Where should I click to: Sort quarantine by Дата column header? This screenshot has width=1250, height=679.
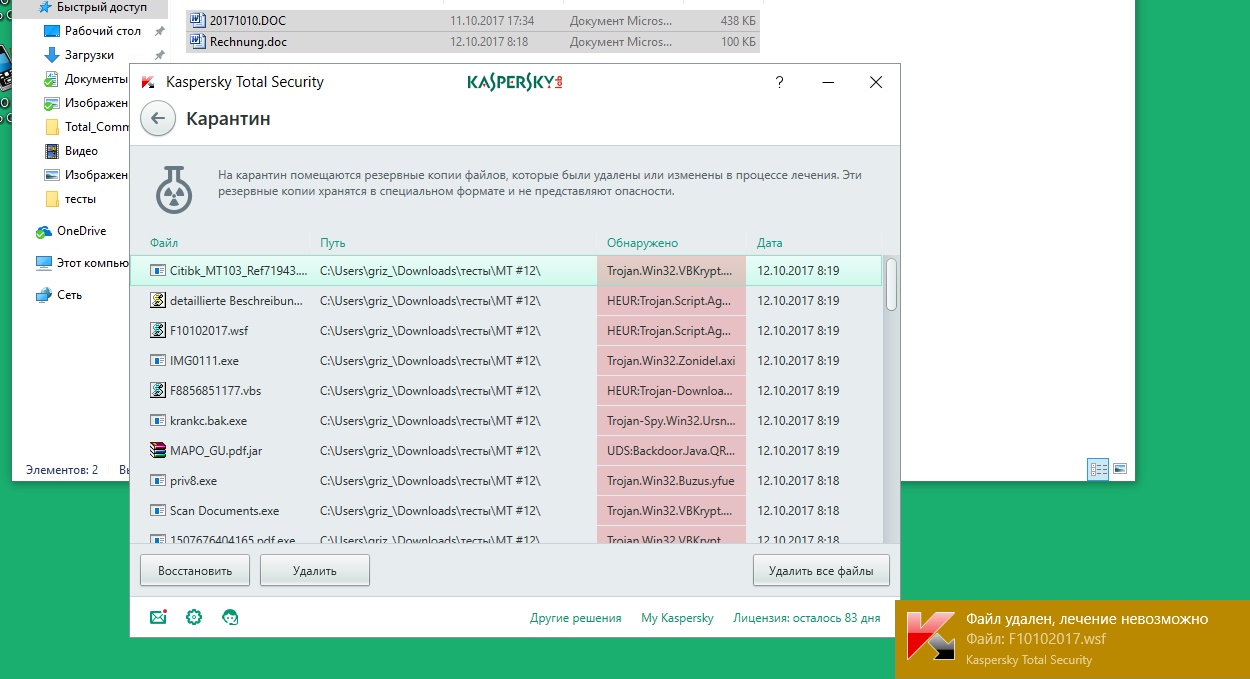point(770,243)
